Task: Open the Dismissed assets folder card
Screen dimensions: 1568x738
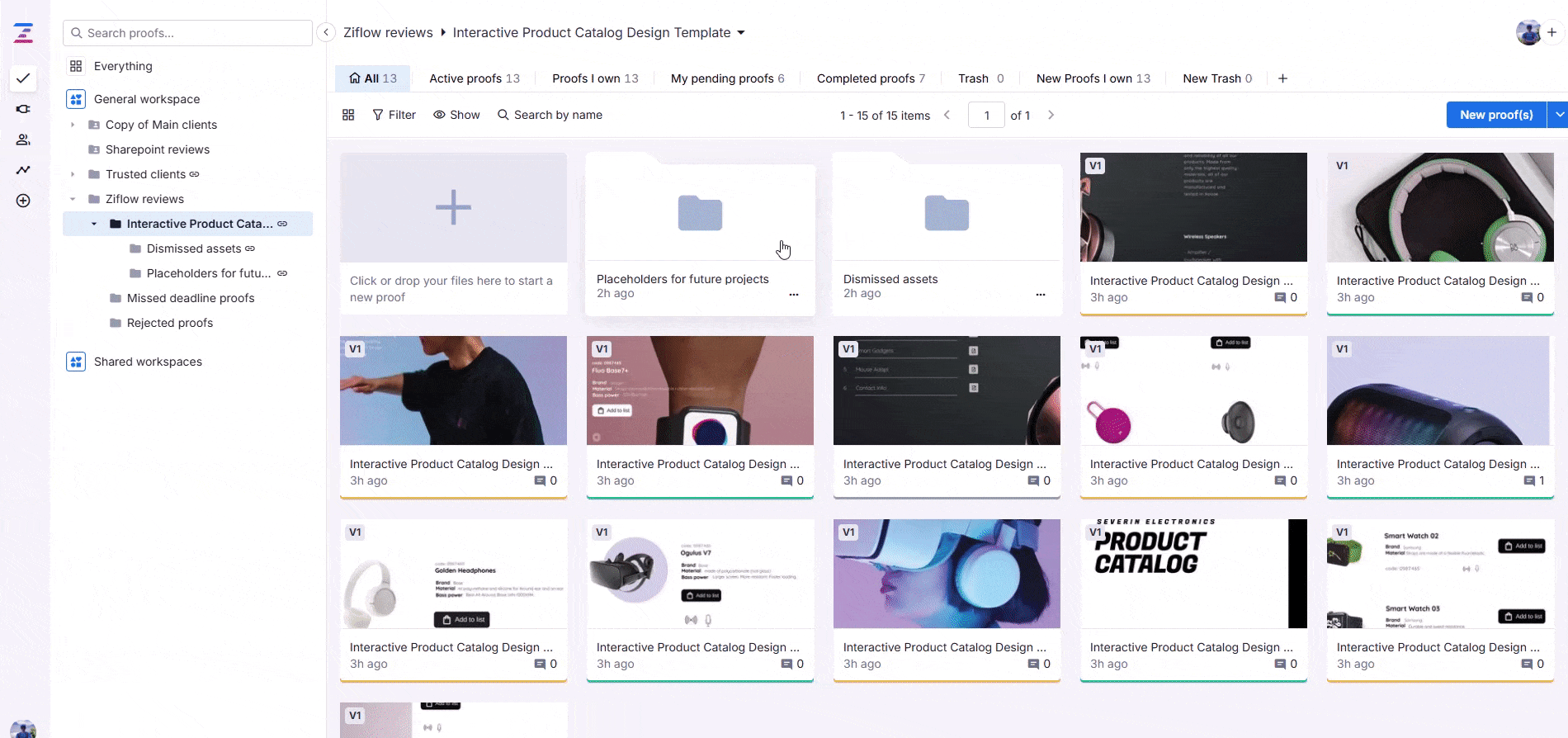Action: [x=947, y=234]
